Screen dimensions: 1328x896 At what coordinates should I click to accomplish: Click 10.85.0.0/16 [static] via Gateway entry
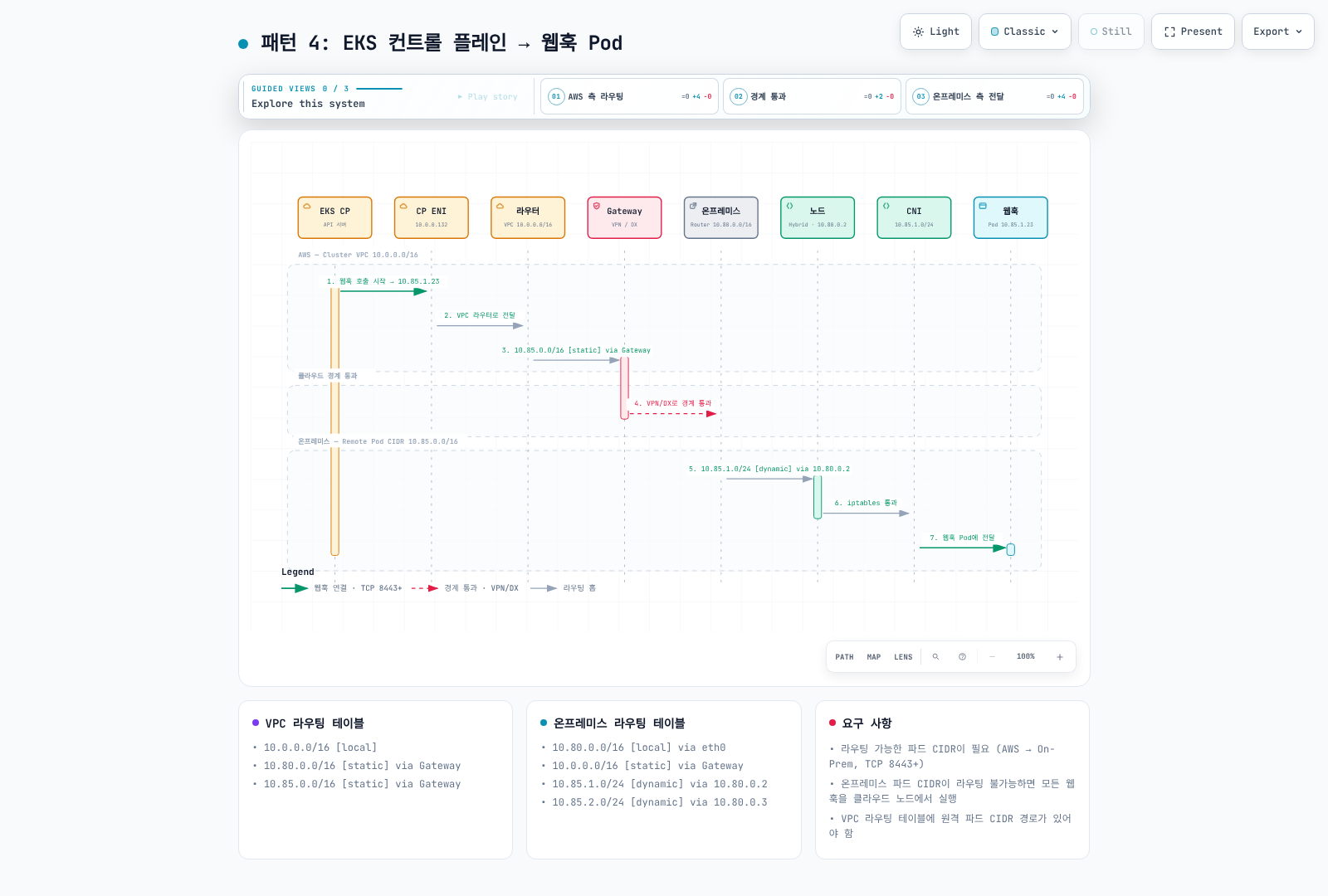362,784
